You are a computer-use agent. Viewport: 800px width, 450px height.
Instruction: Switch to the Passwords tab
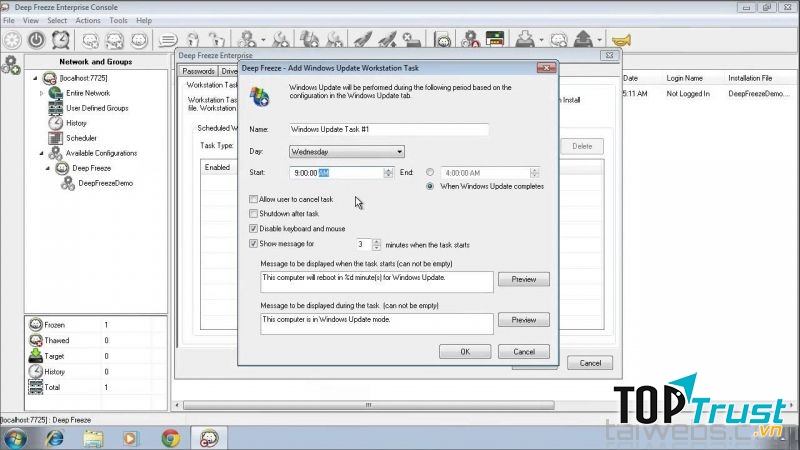(x=198, y=71)
